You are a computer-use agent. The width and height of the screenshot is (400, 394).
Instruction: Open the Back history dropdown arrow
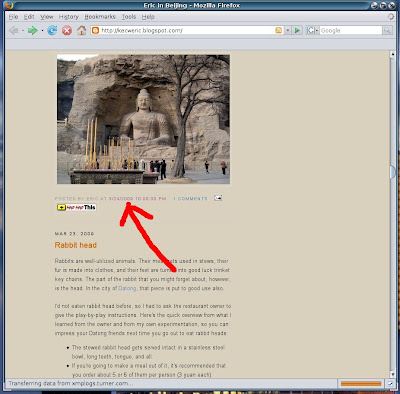pyautogui.click(x=23, y=31)
